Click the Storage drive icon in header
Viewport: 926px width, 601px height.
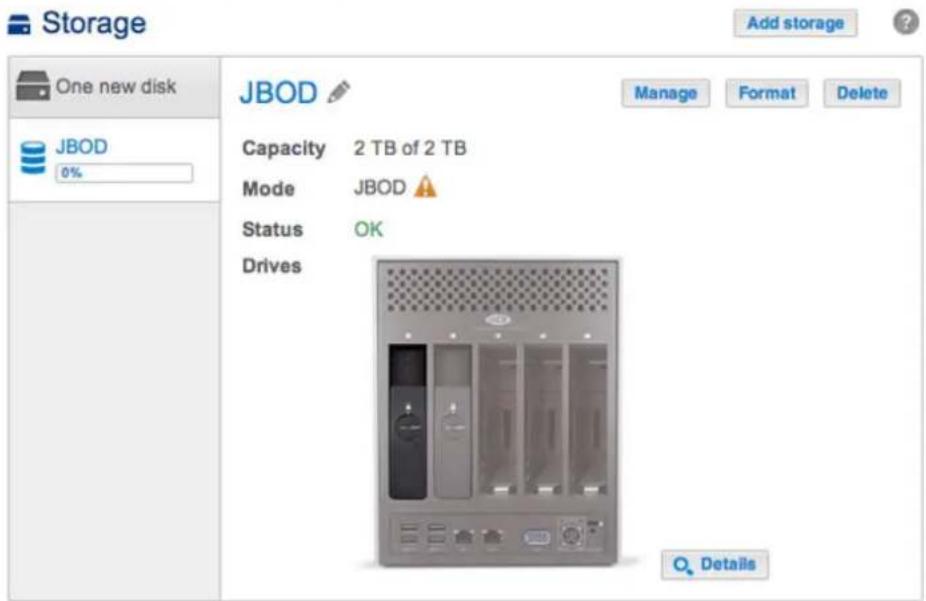[19, 25]
